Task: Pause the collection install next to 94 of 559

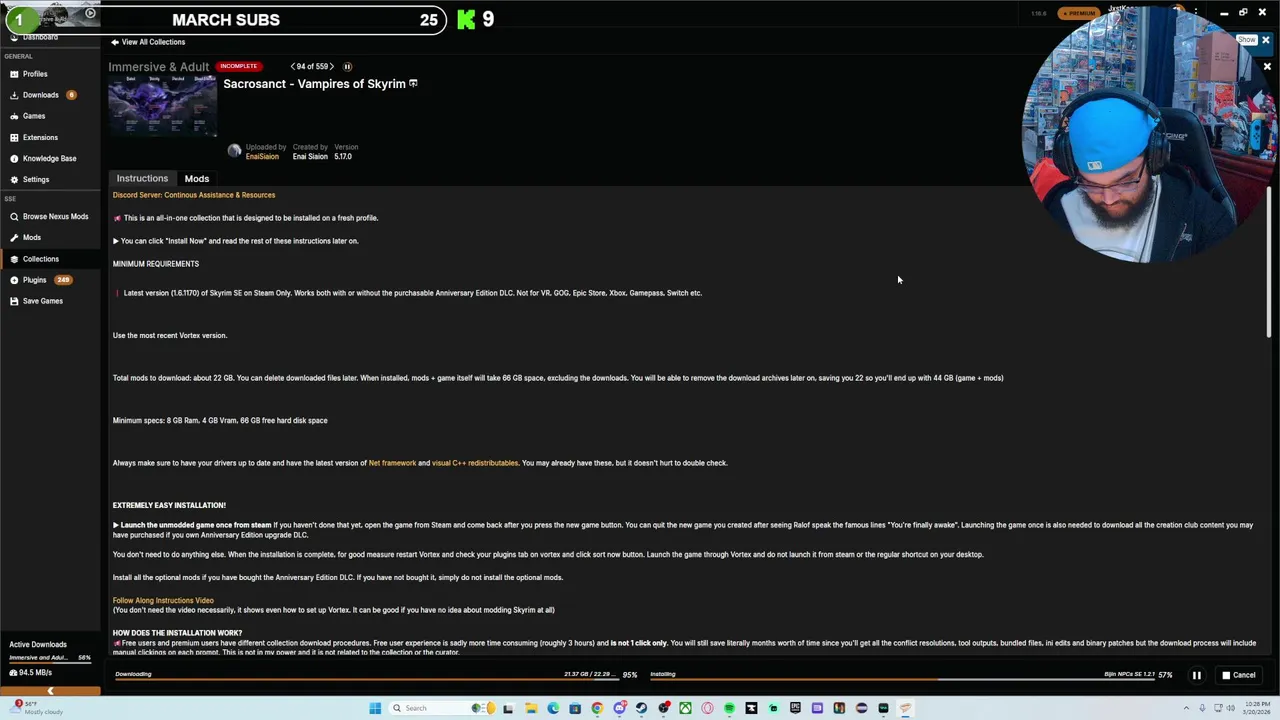Action: point(348,67)
